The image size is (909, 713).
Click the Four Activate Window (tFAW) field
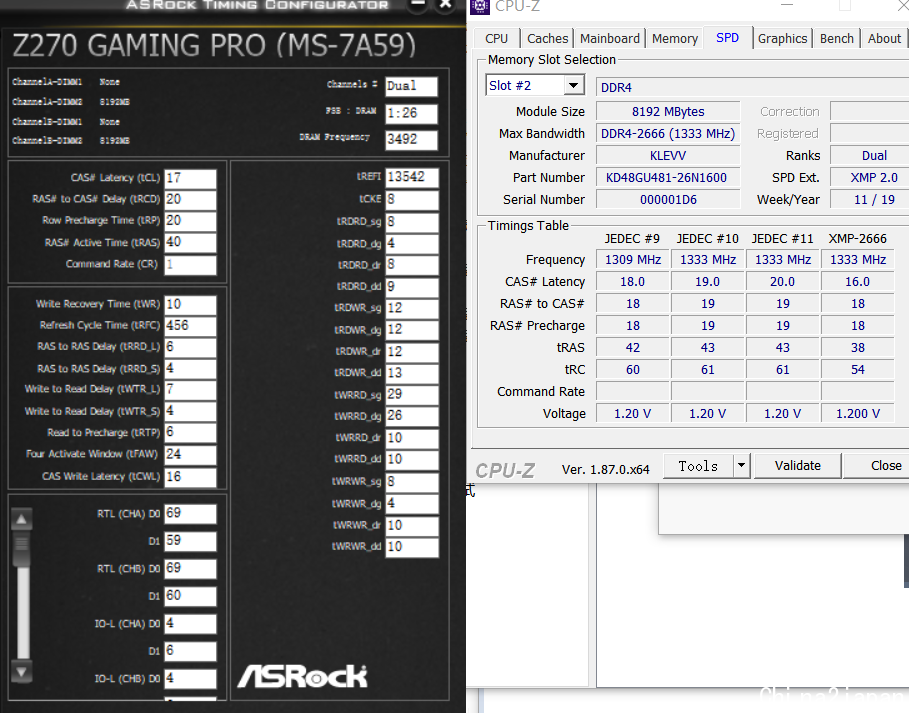tap(190, 454)
